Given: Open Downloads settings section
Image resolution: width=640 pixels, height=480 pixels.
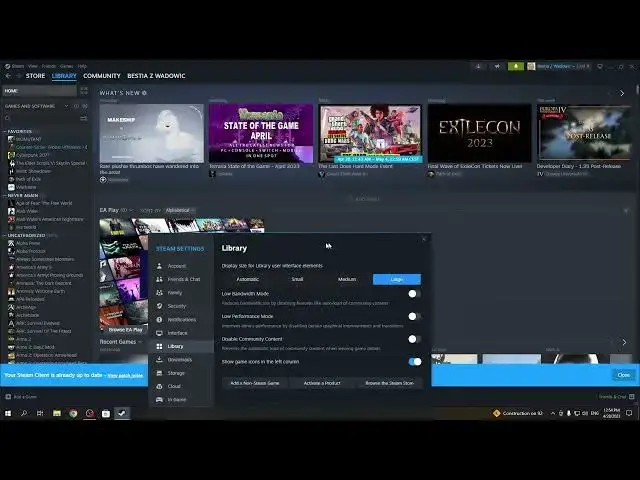Looking at the screenshot, I should (x=181, y=360).
